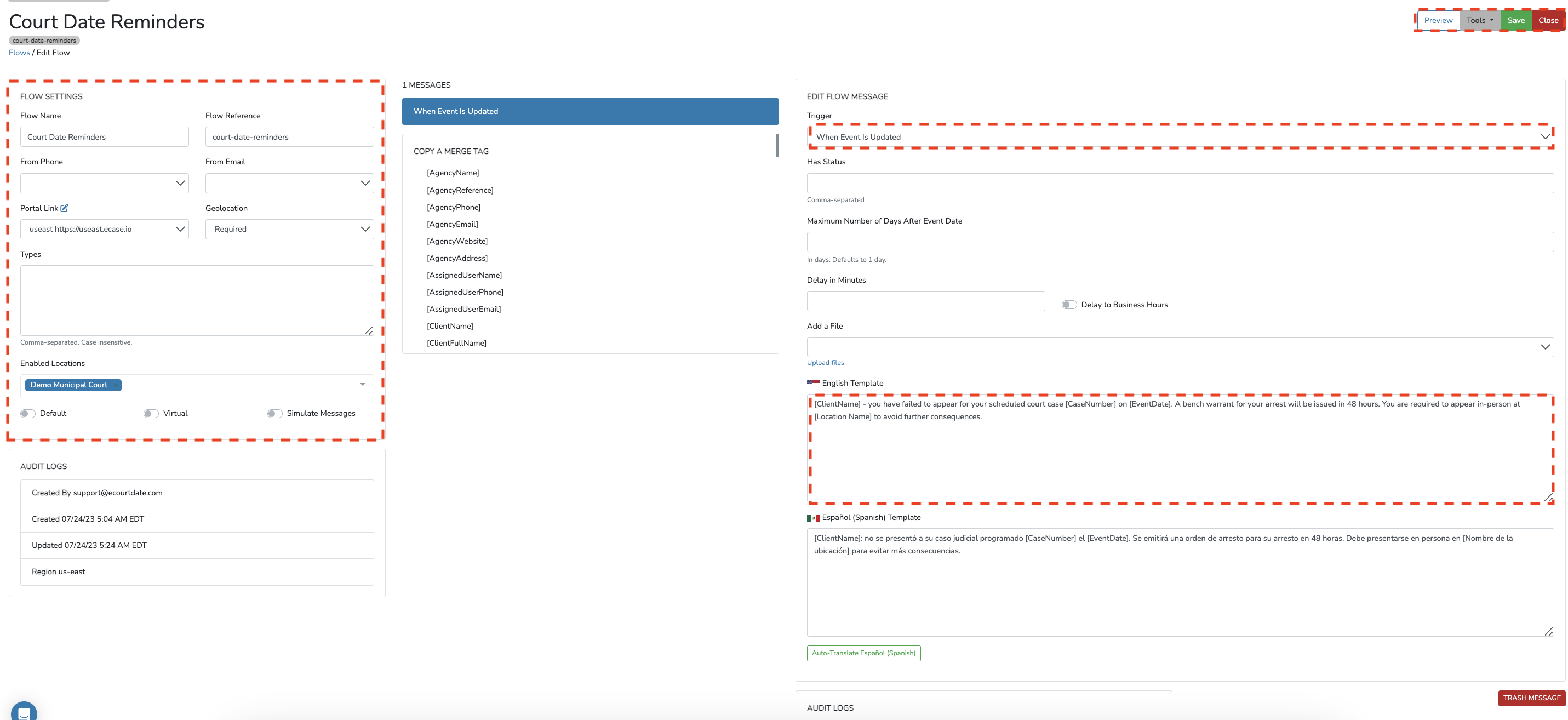1568x720 pixels.
Task: Click the US flag by English Template
Action: 813,384
